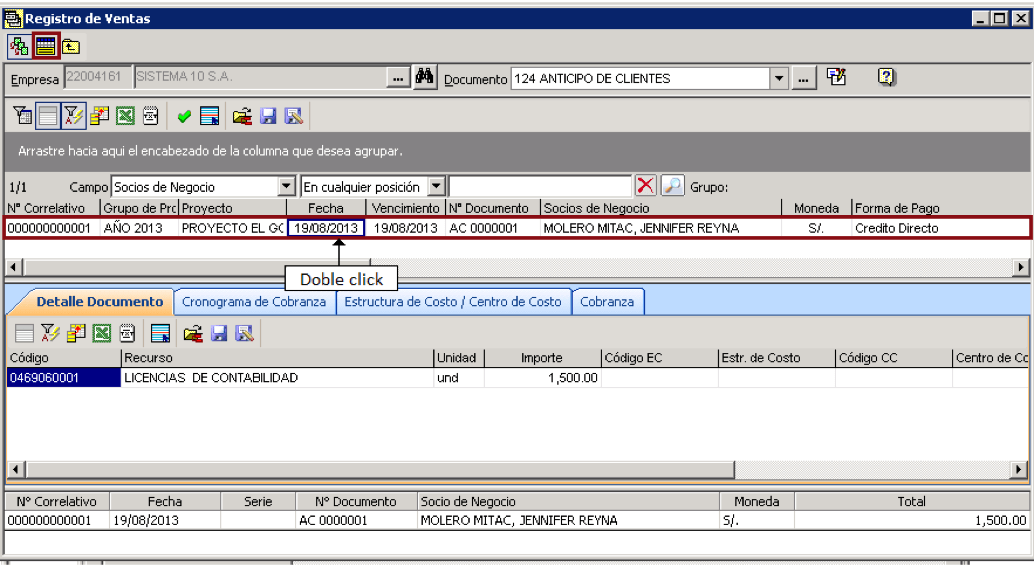The width and height of the screenshot is (1034, 567).
Task: Click the red X clear-search icon
Action: [645, 186]
